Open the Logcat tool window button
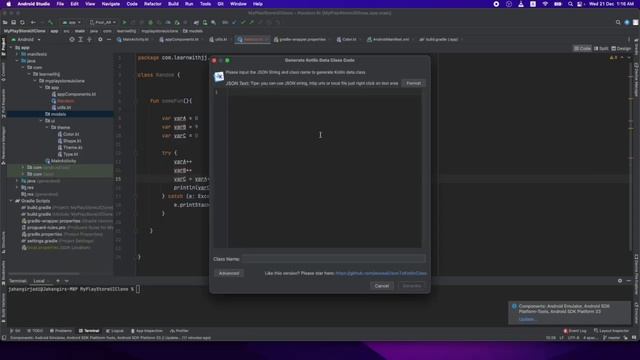 click(115, 331)
